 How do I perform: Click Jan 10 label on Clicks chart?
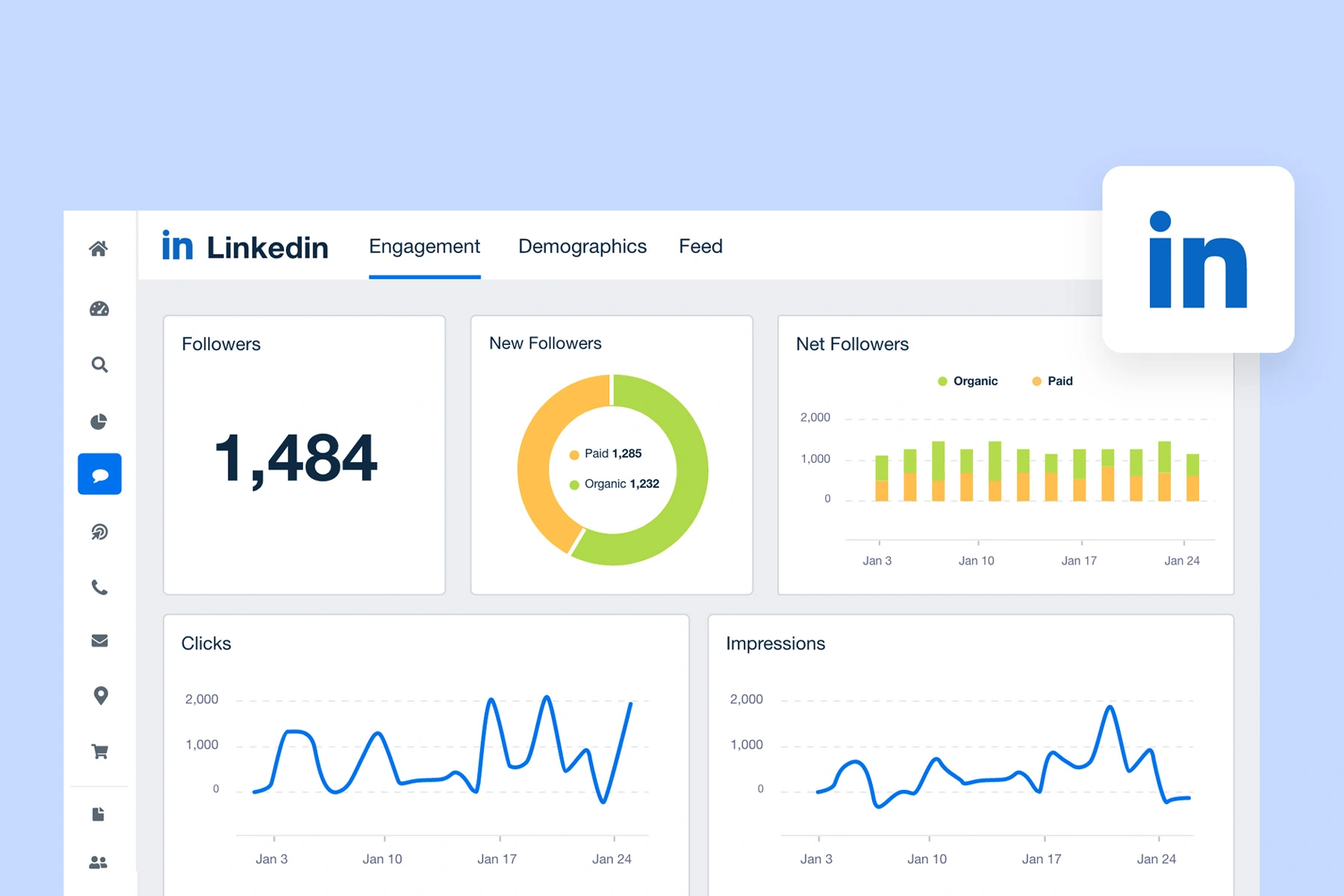click(382, 859)
